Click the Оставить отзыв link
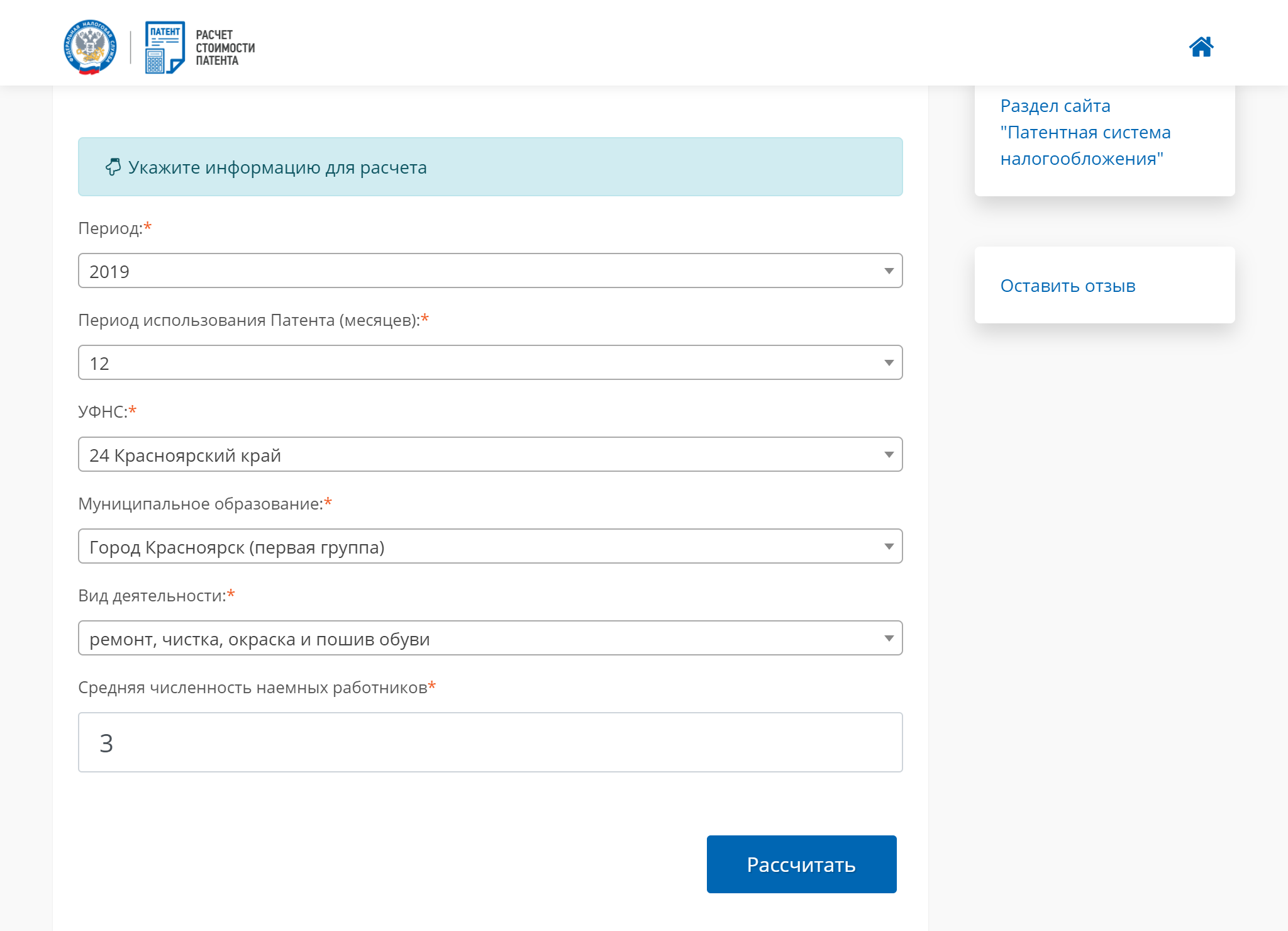Viewport: 1288px width, 931px height. point(1068,286)
